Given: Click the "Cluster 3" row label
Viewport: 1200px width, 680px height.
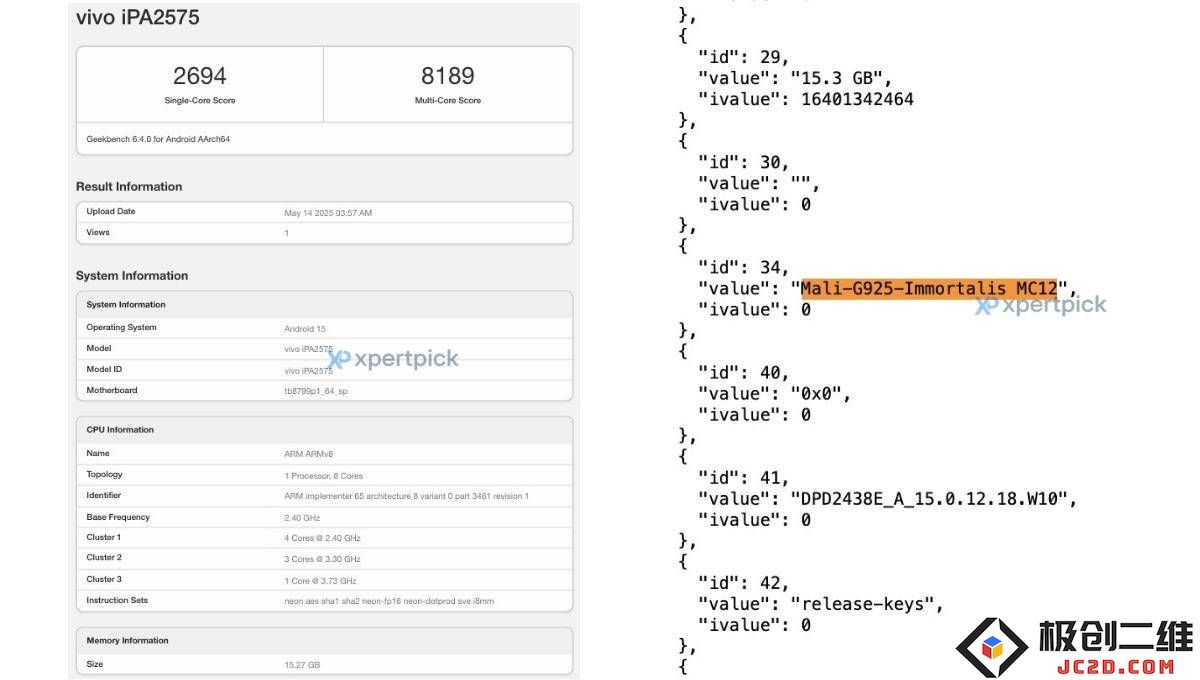Looking at the screenshot, I should [x=104, y=580].
